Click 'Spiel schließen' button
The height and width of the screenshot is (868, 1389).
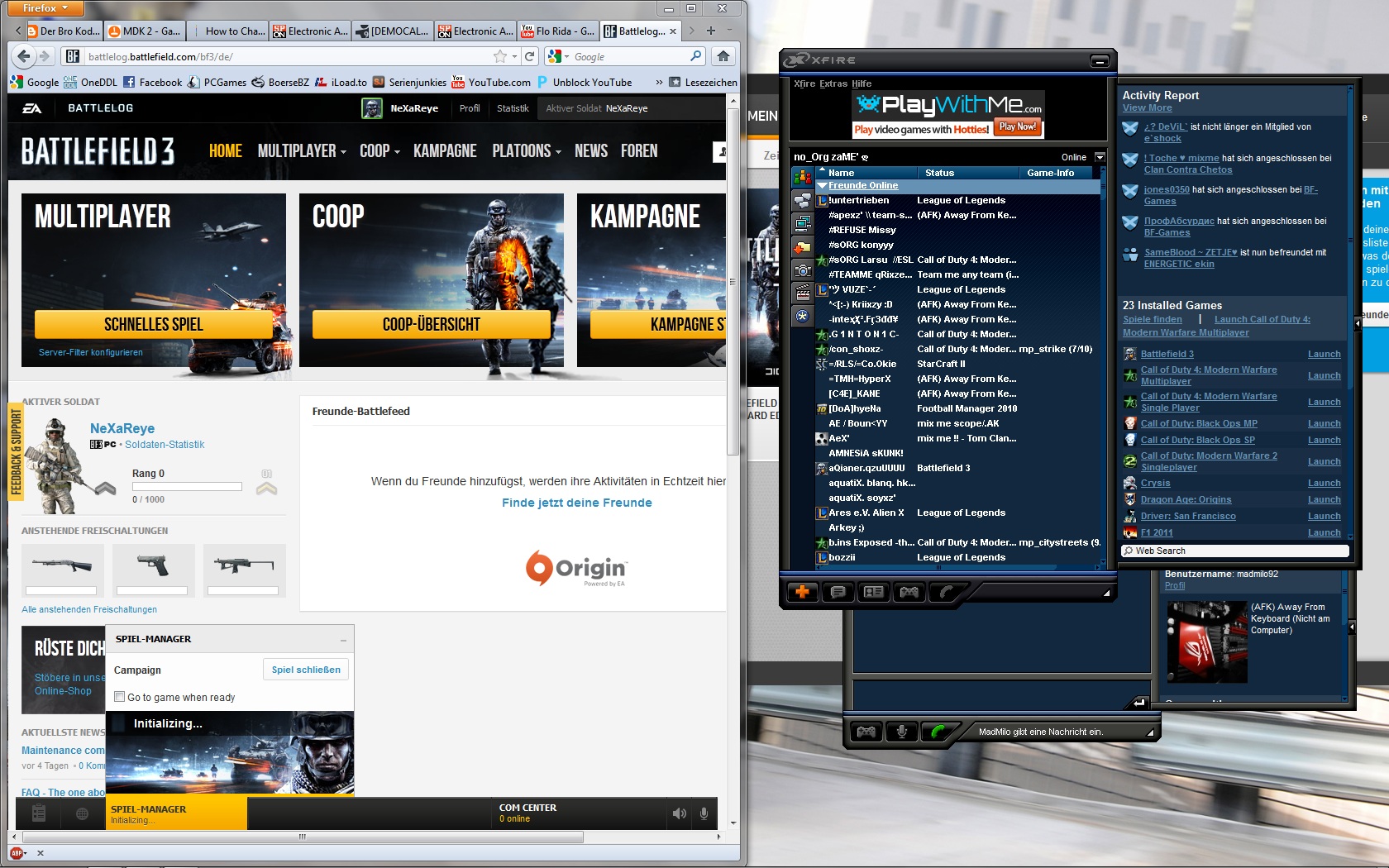306,670
